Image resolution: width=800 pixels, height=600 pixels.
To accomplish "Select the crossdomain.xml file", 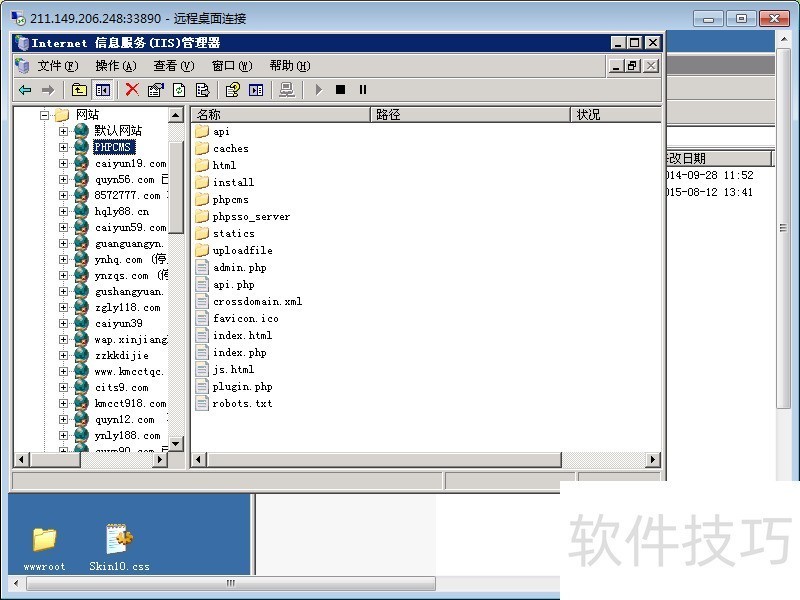I will pos(249,302).
